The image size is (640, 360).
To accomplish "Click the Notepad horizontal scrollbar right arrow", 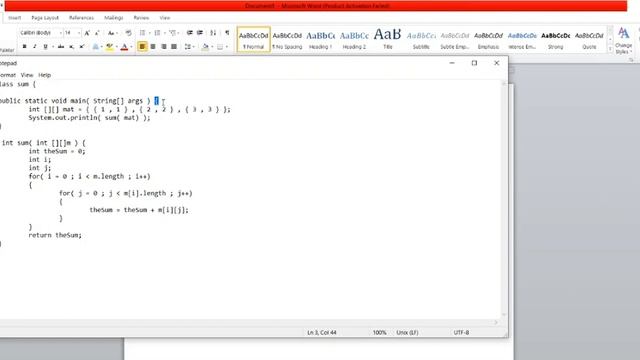I will pyautogui.click(x=496, y=322).
